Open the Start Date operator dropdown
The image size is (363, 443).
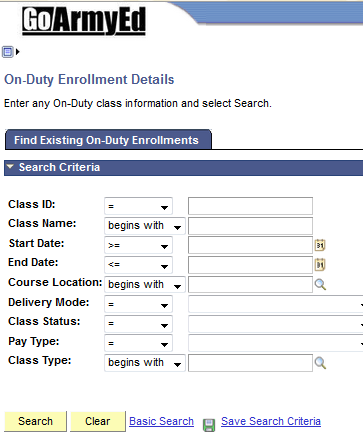pos(138,245)
